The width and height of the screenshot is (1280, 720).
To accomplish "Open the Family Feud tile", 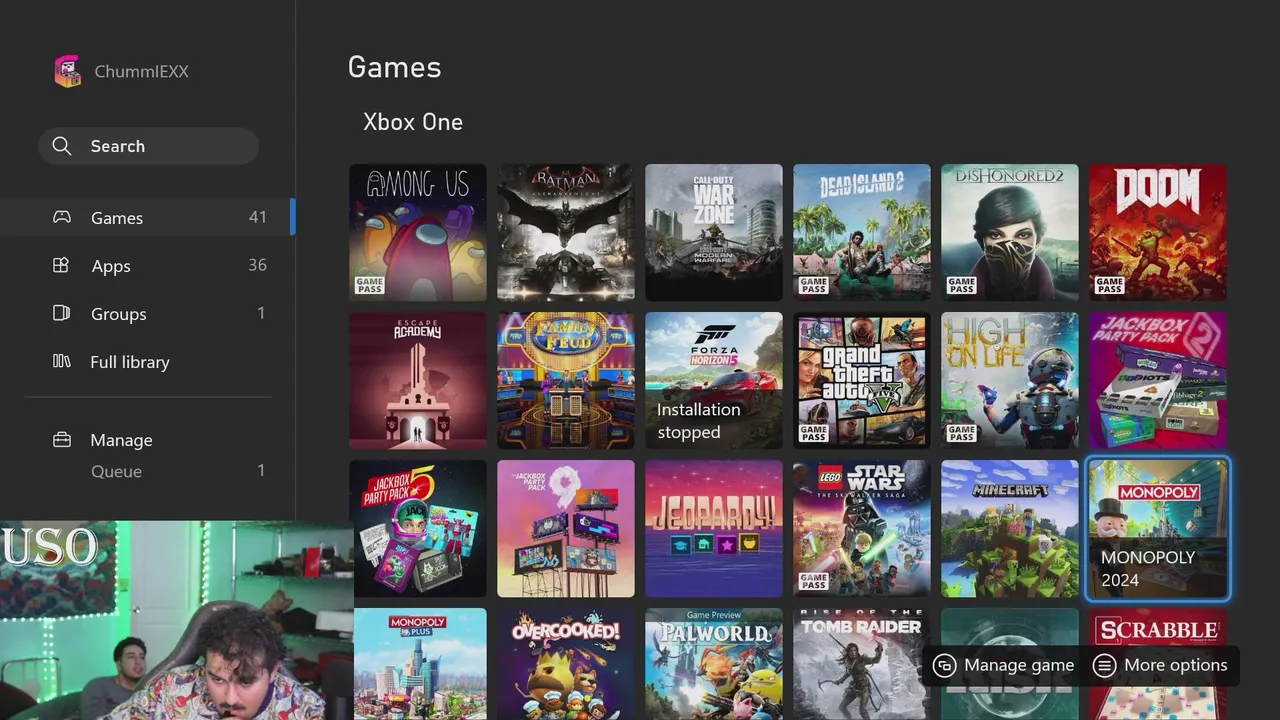I will click(x=566, y=380).
